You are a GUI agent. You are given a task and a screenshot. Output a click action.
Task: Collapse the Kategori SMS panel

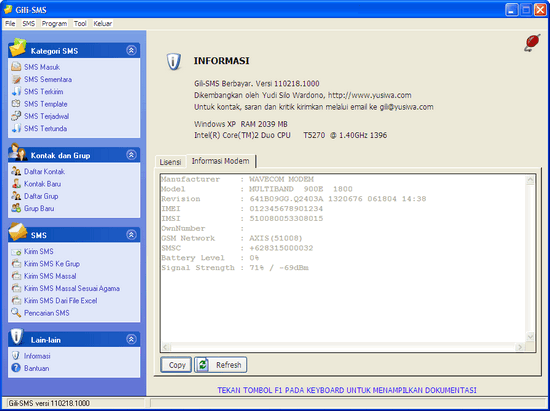point(131,50)
